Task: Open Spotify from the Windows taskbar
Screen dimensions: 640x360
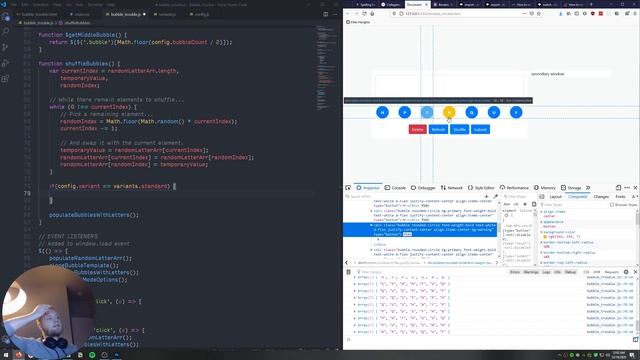Action: (92, 355)
